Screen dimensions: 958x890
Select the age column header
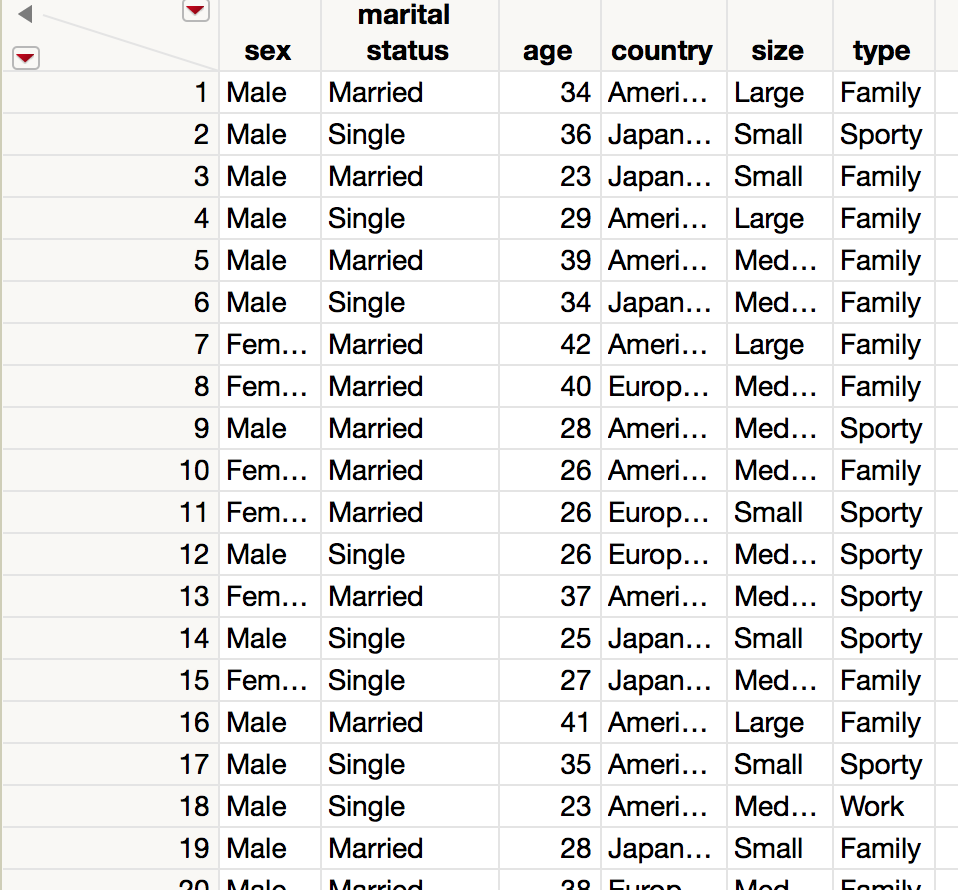[547, 51]
